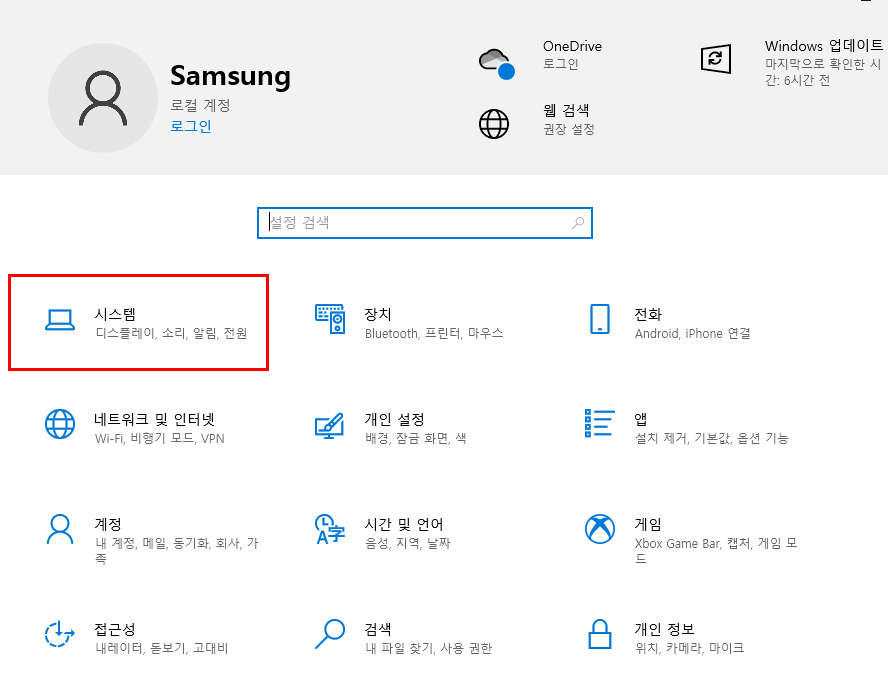Screen dimensions: 888x682
Task: Click the magnifier icon in search box
Action: pyautogui.click(x=578, y=223)
